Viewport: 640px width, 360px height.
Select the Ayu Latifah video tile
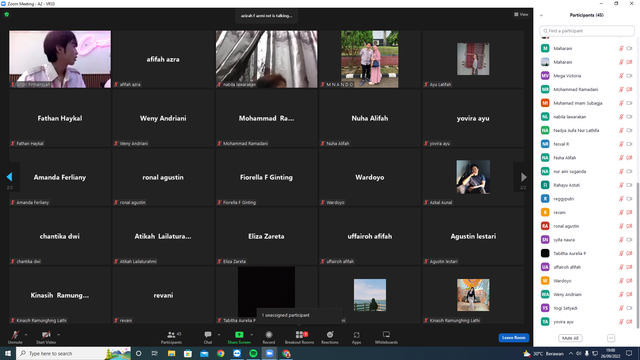[x=473, y=59]
